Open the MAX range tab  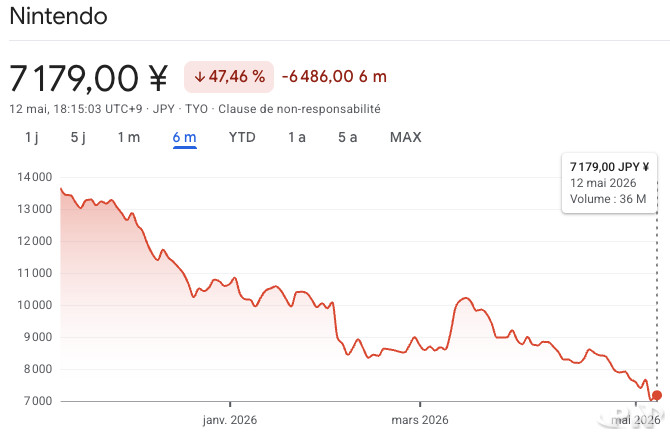(406, 138)
